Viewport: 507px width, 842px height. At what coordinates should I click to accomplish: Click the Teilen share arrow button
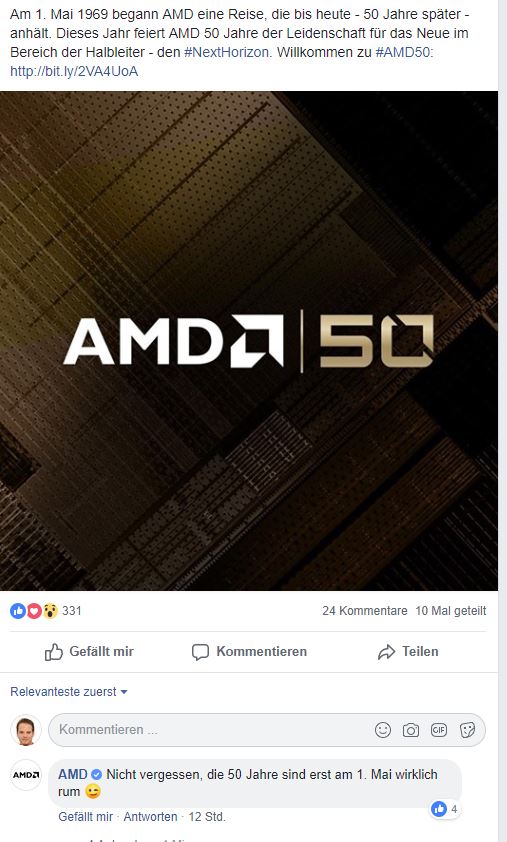tap(408, 651)
